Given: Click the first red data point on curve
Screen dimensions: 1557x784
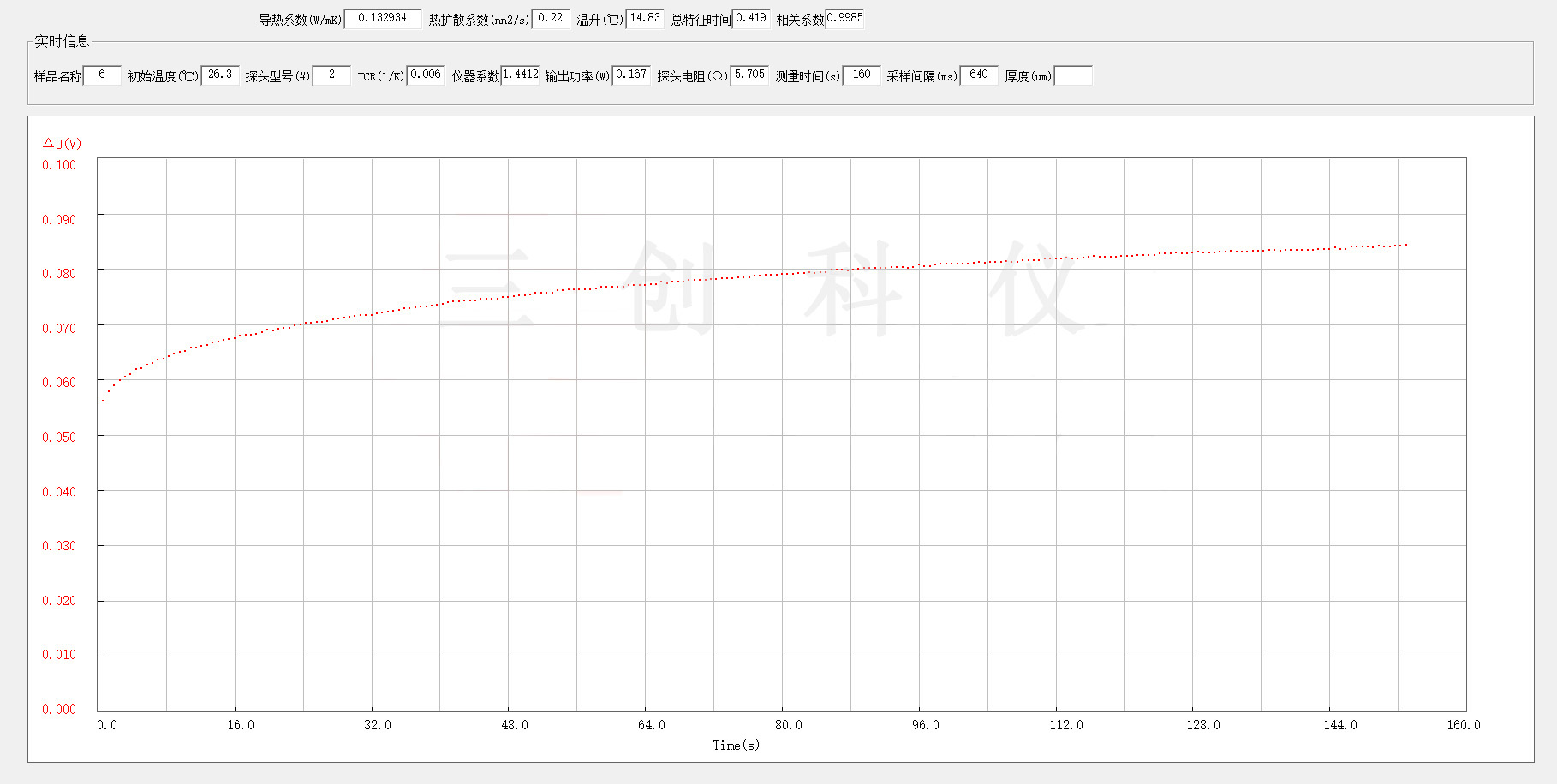Looking at the screenshot, I should 103,401.
